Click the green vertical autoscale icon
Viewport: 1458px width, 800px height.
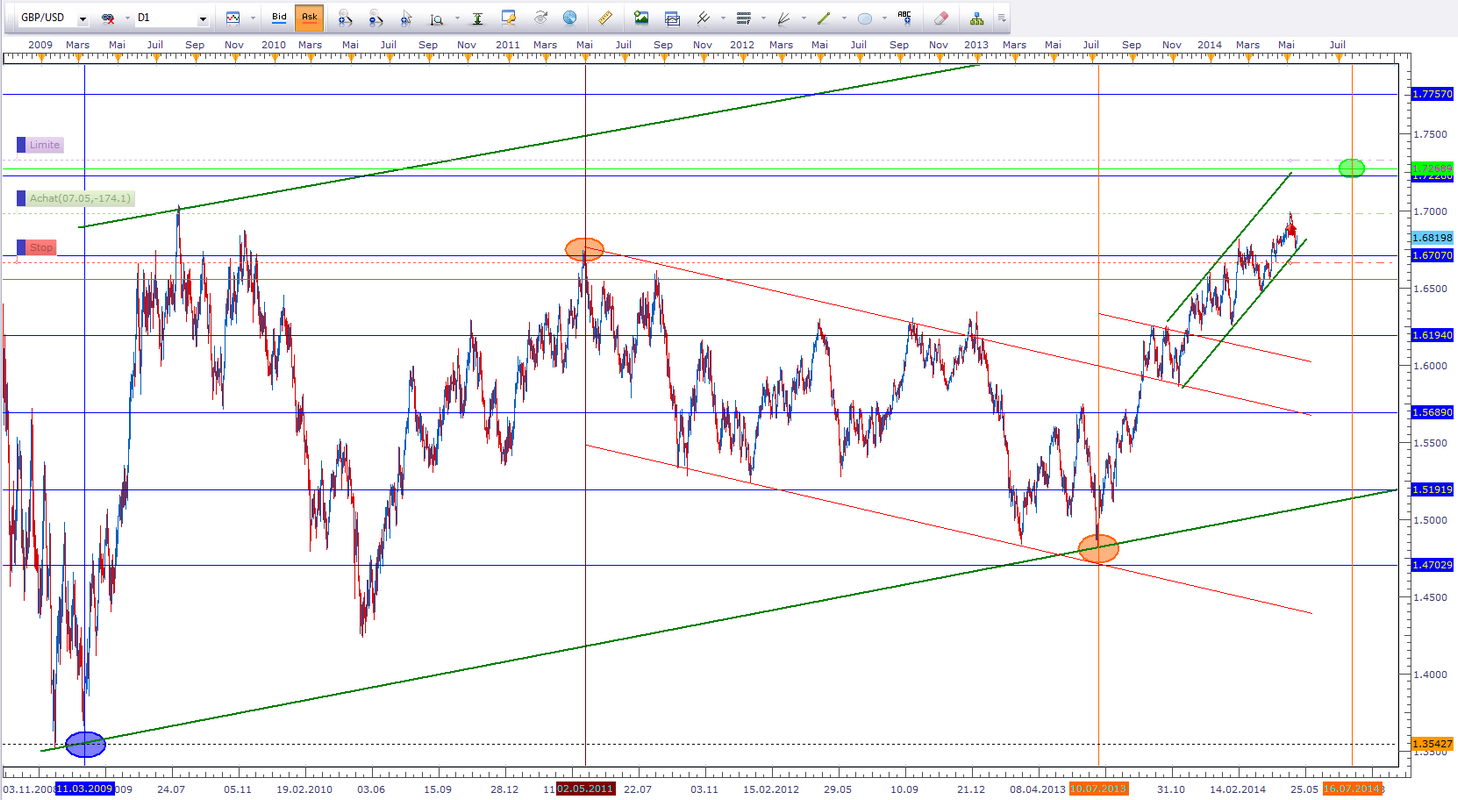pos(477,18)
